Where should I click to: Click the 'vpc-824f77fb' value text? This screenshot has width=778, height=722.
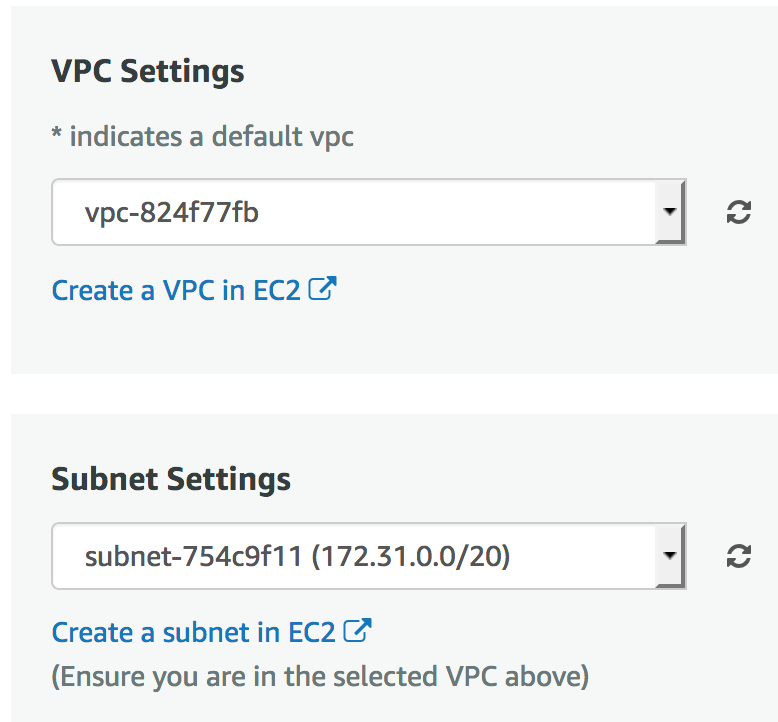tap(172, 212)
